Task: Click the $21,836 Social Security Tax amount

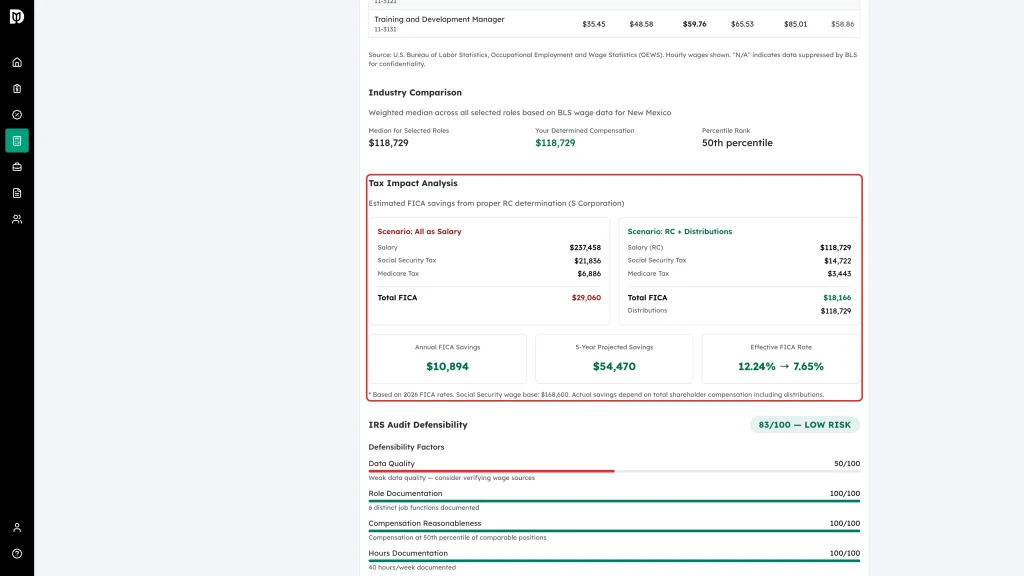Action: (x=587, y=261)
